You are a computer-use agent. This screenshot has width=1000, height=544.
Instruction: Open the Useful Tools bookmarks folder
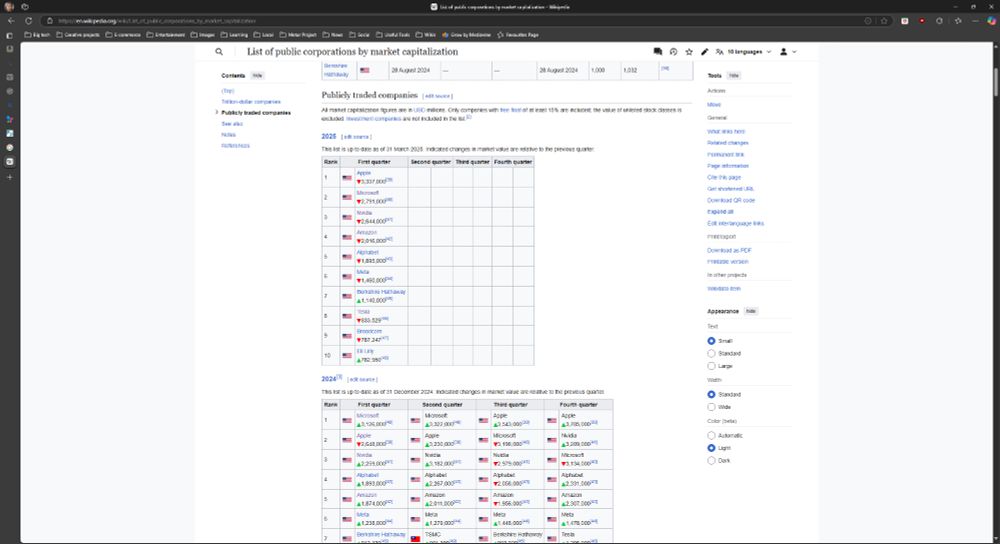[x=393, y=35]
